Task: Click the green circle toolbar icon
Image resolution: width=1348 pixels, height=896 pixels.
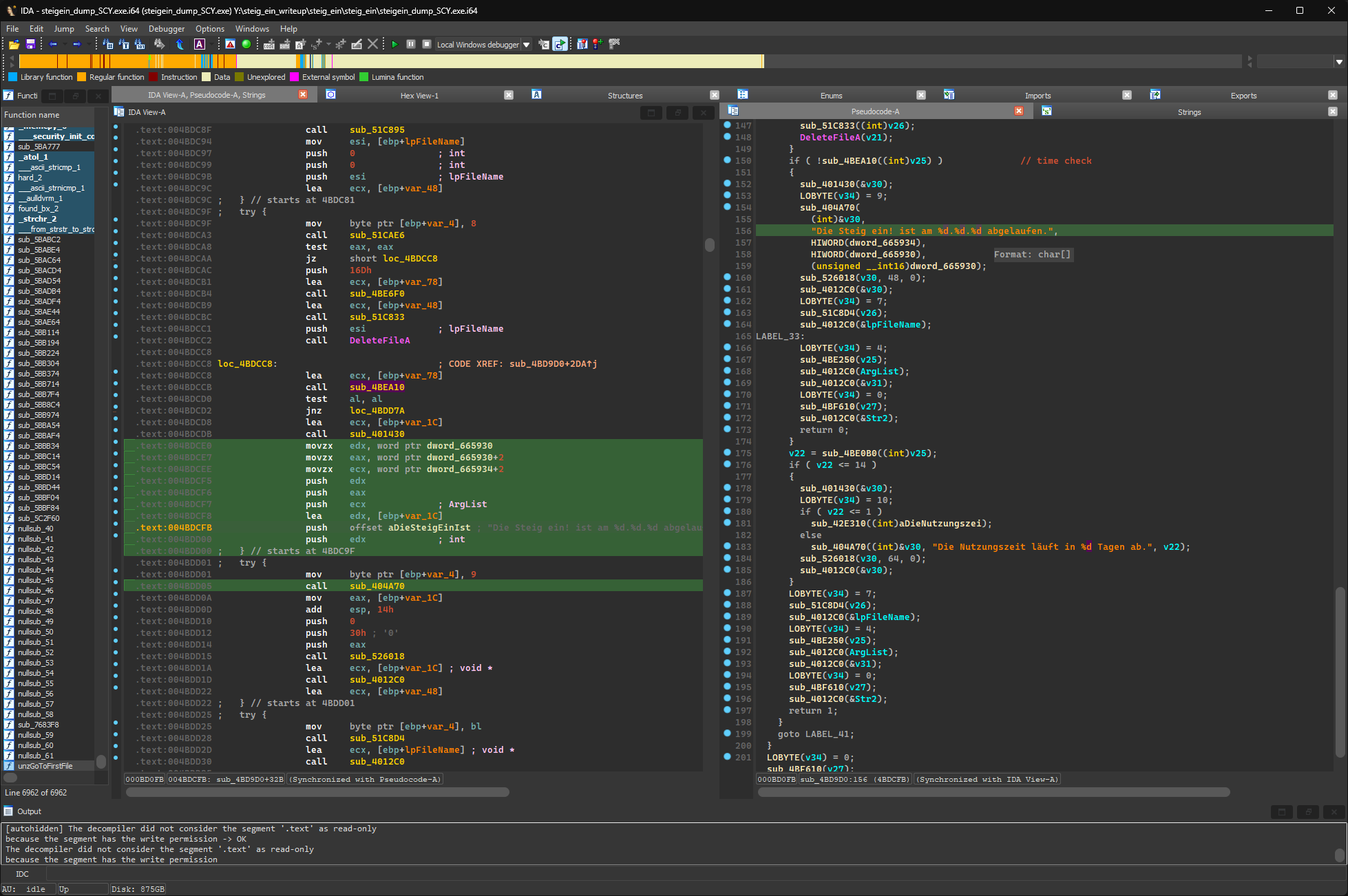Action: click(246, 44)
